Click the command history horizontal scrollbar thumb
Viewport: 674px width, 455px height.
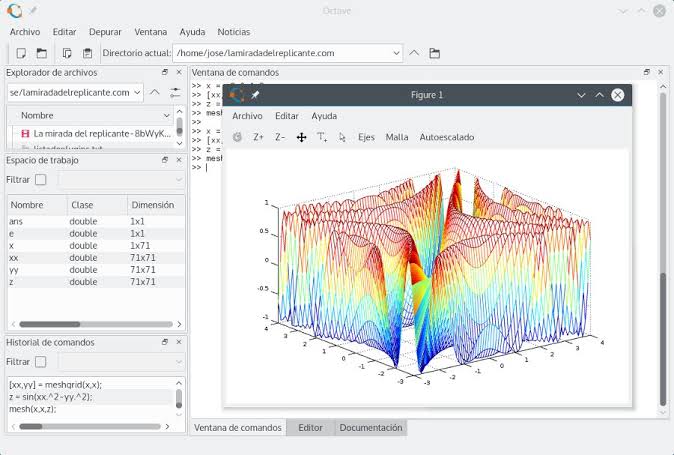(31, 426)
